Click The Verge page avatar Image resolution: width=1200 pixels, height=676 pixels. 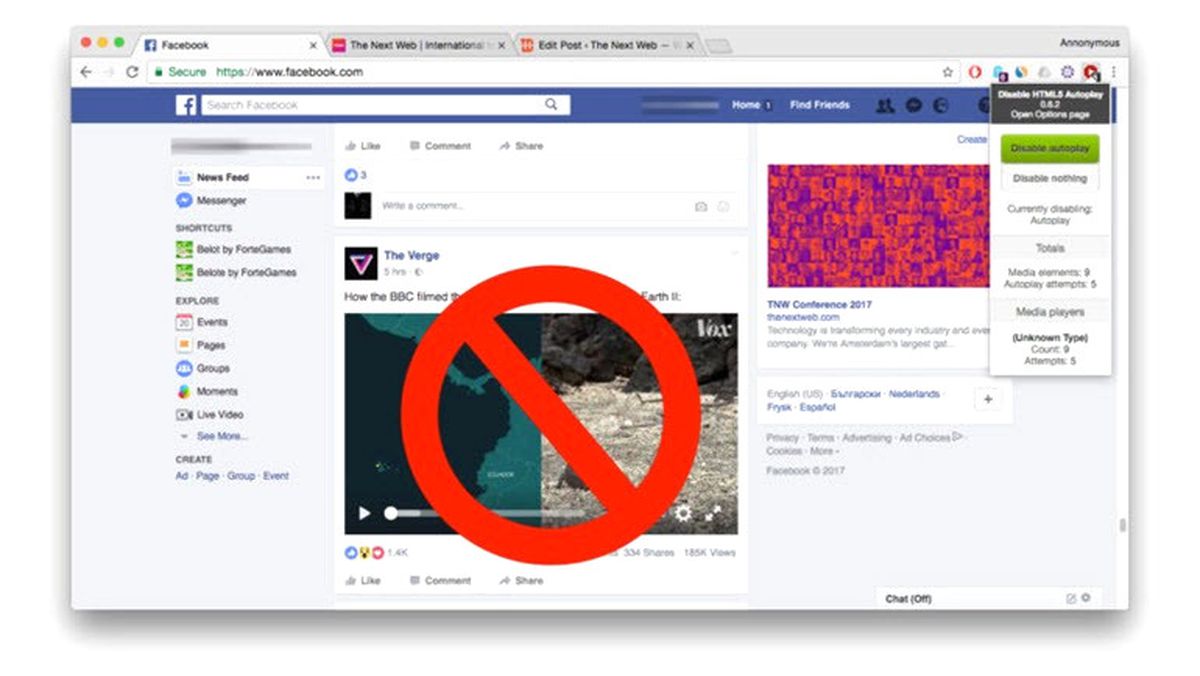[361, 263]
